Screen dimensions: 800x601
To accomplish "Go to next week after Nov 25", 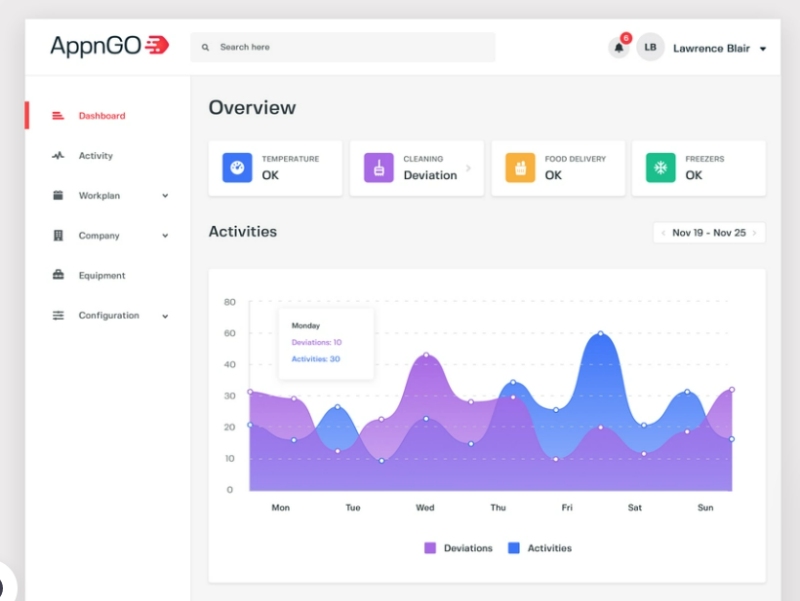I will [755, 233].
